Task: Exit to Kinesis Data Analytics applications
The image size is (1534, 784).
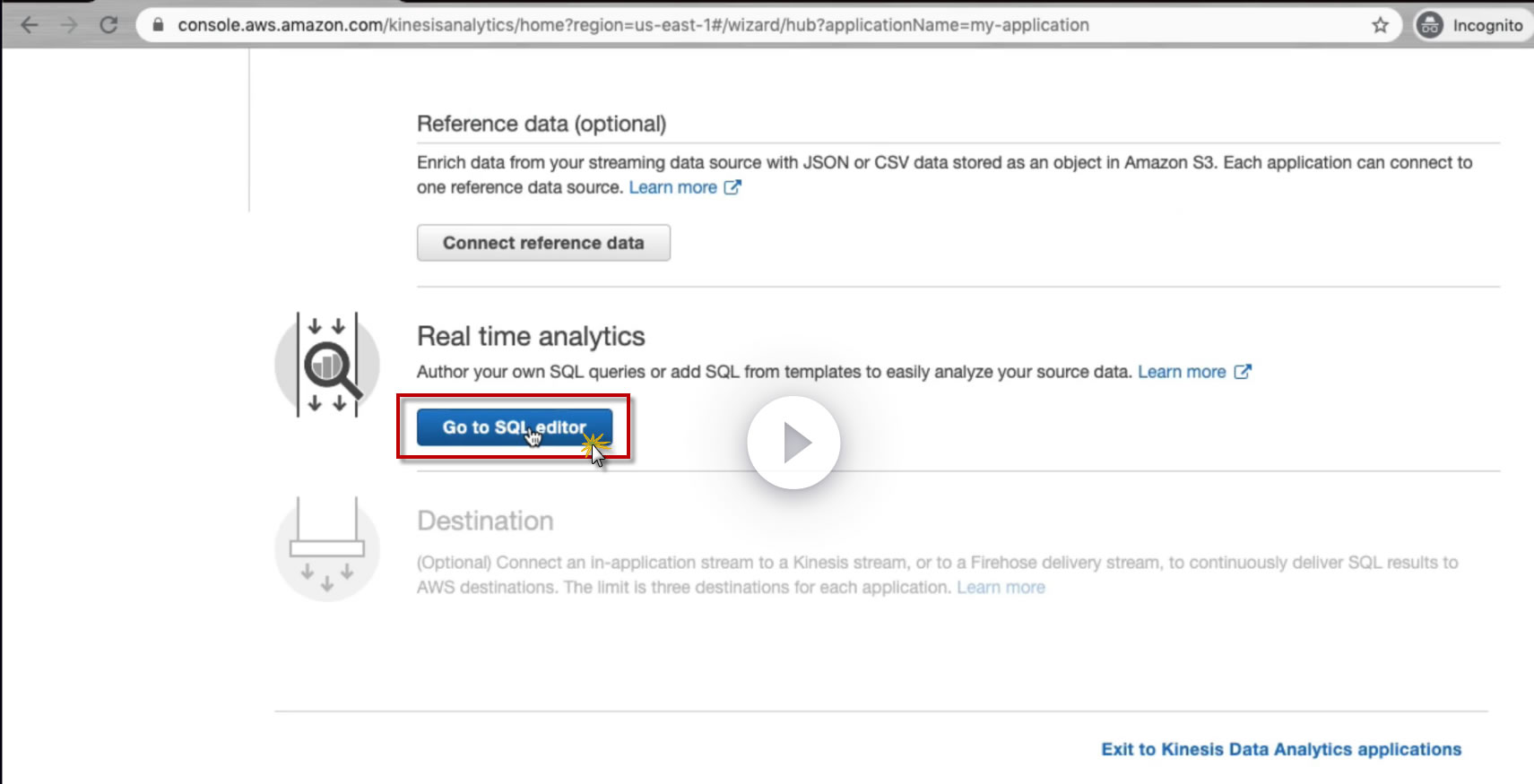Action: [1280, 749]
